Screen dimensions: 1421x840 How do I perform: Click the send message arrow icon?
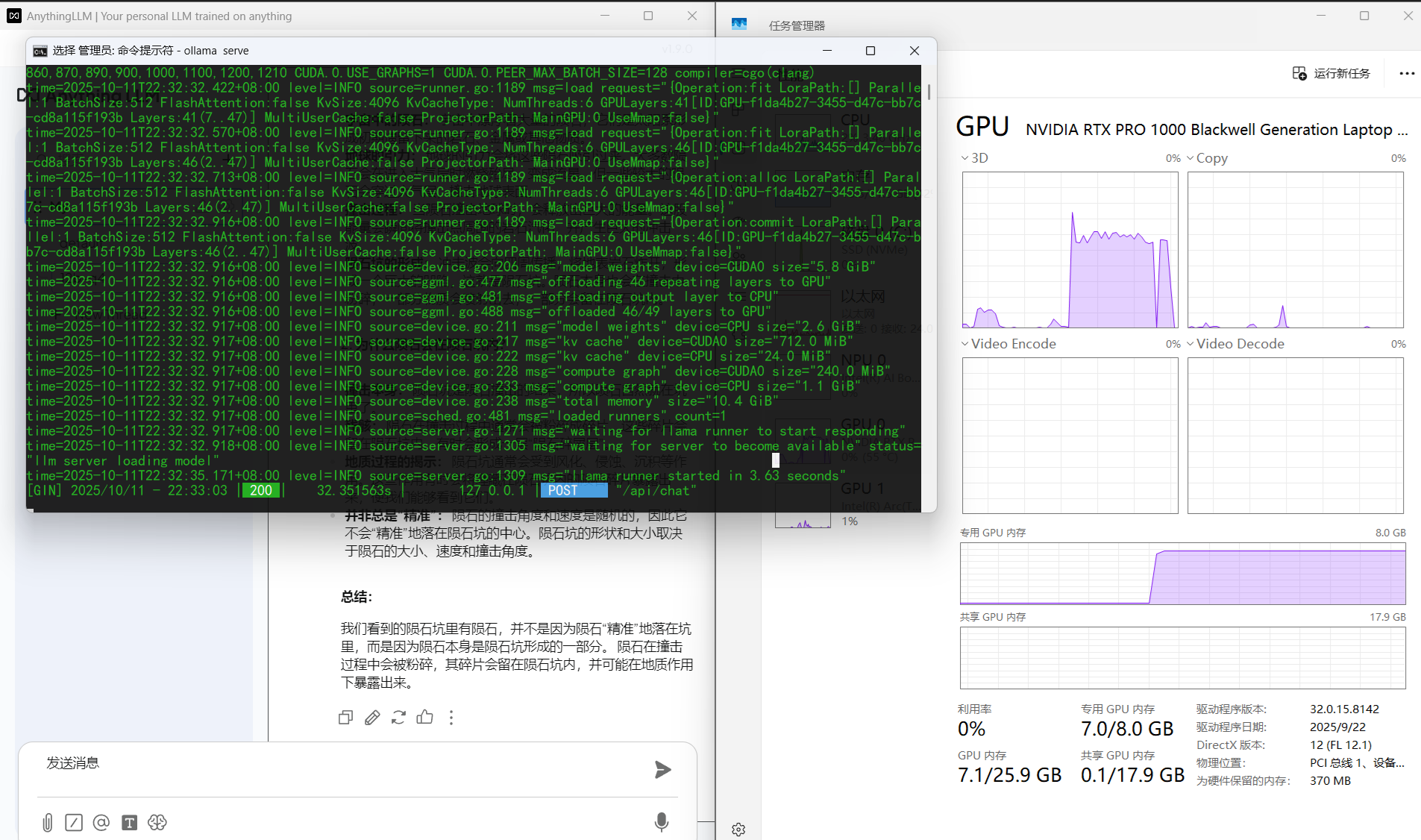click(x=662, y=770)
